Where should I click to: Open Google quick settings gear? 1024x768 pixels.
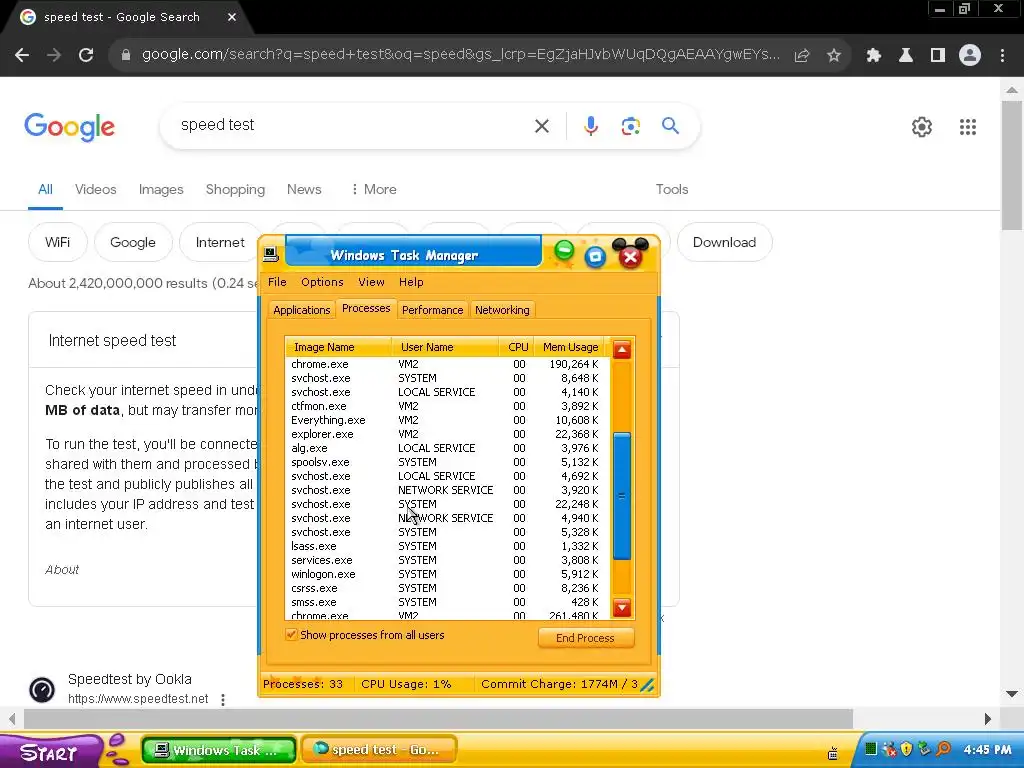[922, 127]
